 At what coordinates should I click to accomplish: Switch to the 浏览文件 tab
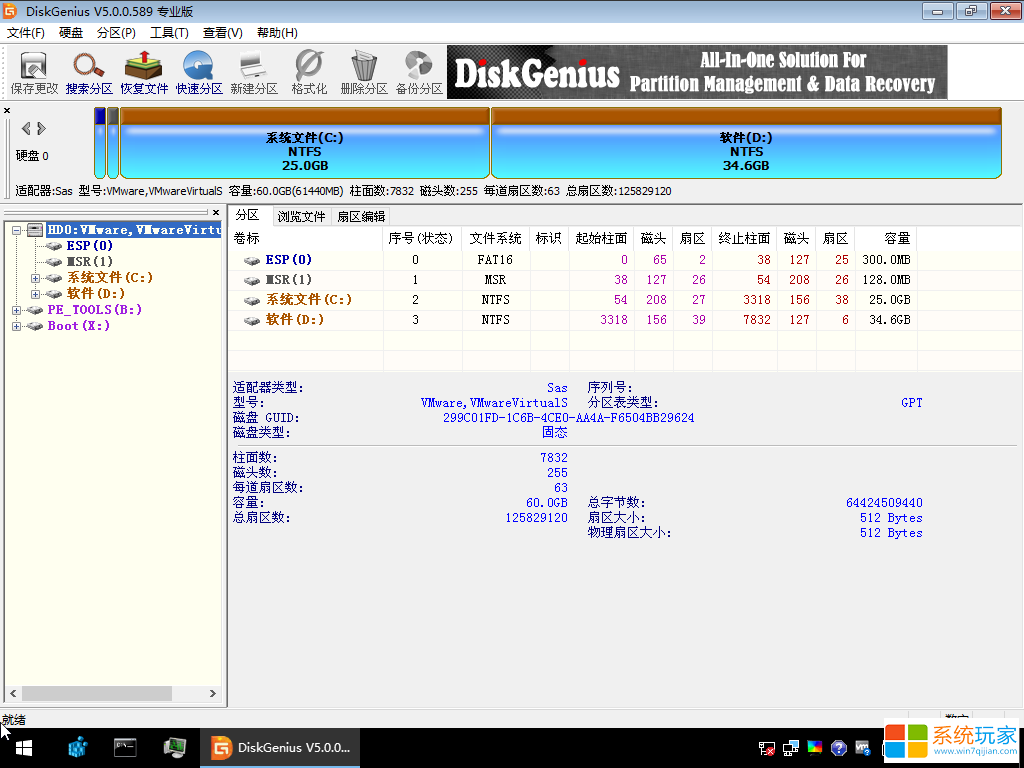tap(301, 216)
